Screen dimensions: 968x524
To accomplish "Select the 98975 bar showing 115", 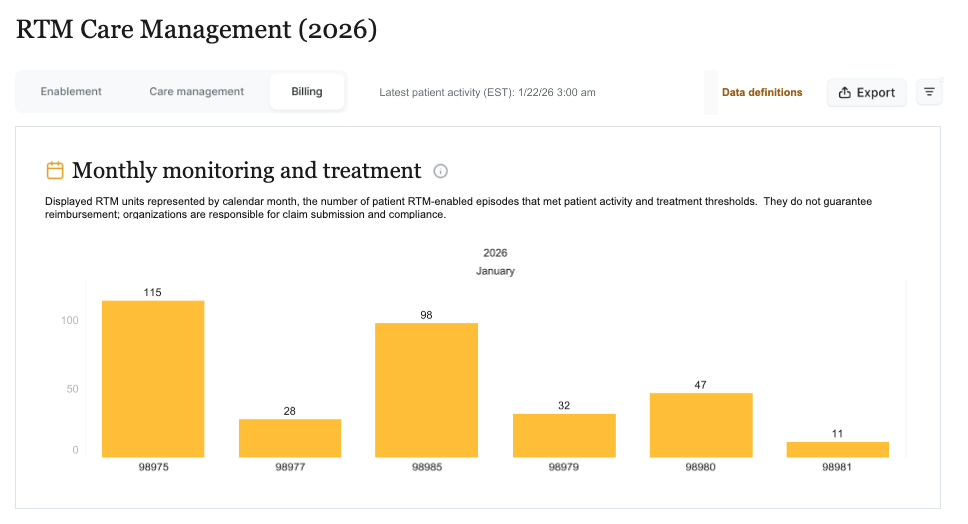I will coord(153,379).
